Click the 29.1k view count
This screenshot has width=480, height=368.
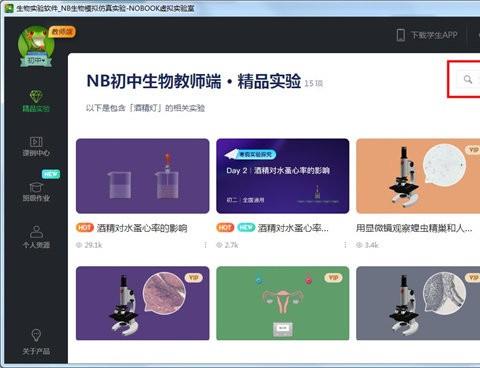coord(93,245)
